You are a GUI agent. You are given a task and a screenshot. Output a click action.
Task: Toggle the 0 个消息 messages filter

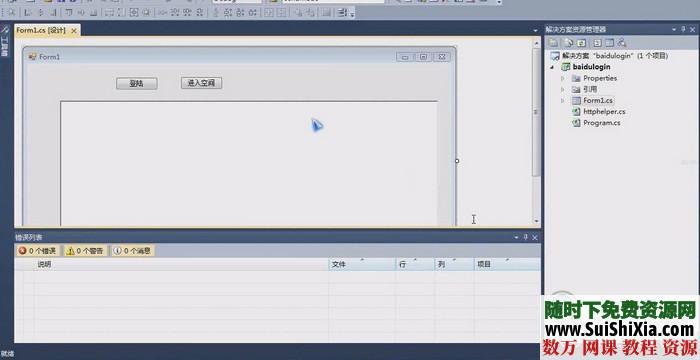point(133,251)
